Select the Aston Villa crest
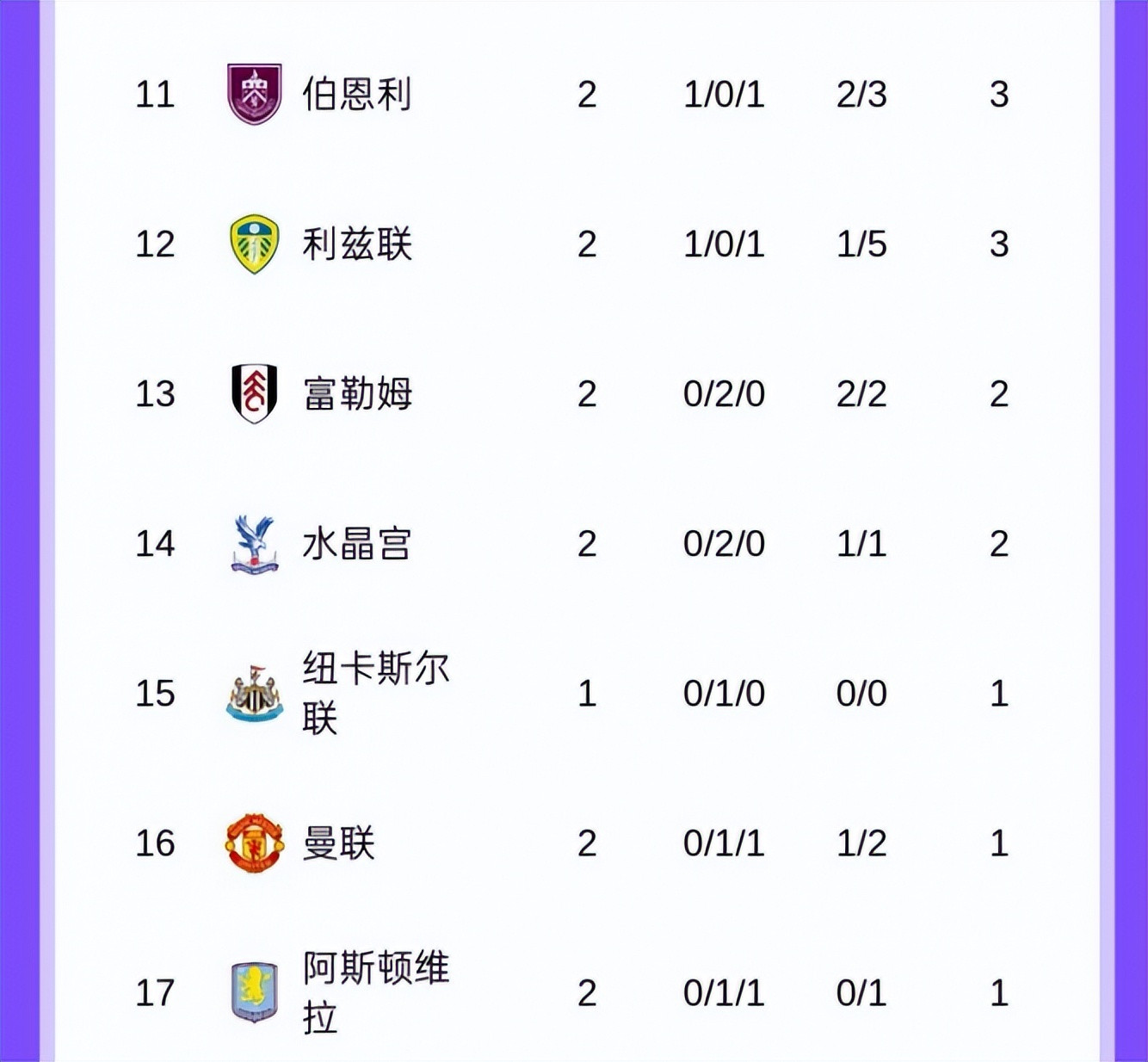 254,993
